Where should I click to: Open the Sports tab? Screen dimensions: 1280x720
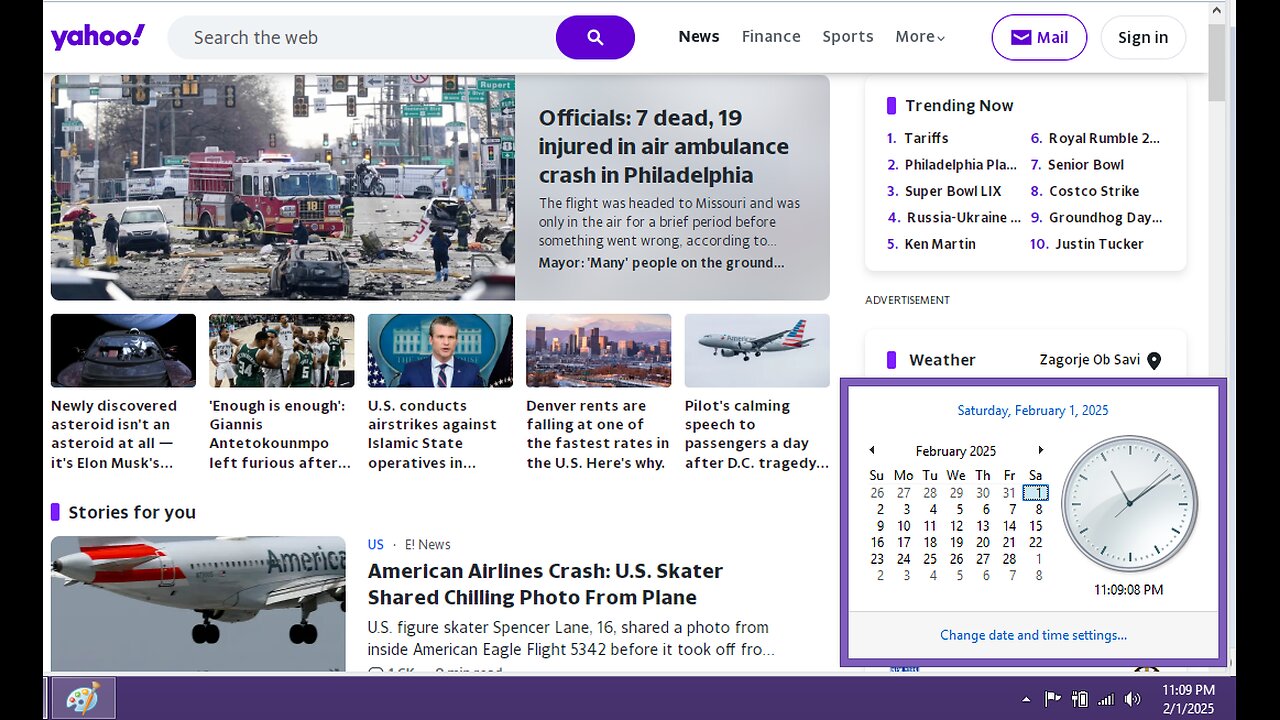click(848, 36)
